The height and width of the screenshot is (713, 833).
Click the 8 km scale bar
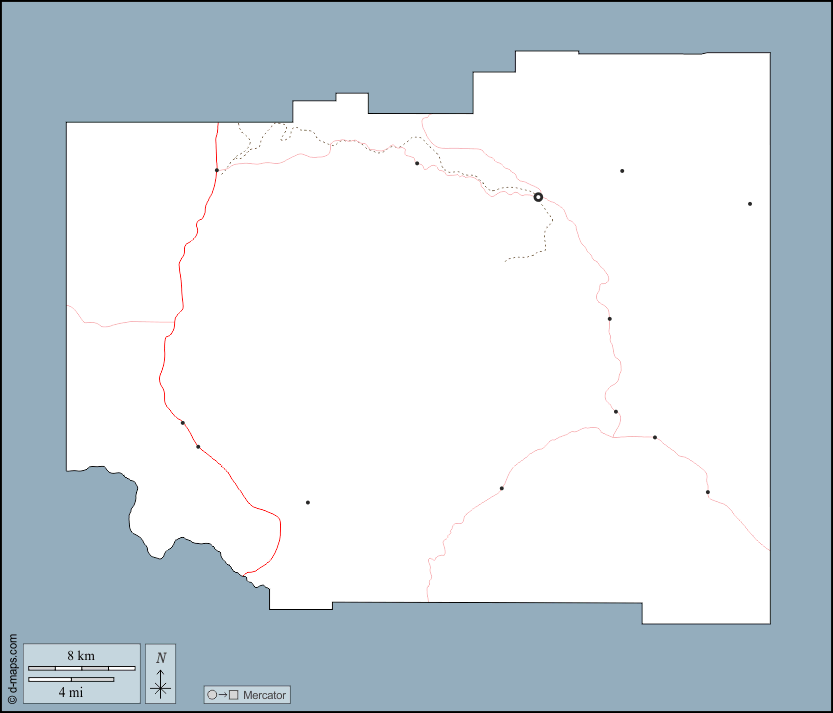pos(81,667)
